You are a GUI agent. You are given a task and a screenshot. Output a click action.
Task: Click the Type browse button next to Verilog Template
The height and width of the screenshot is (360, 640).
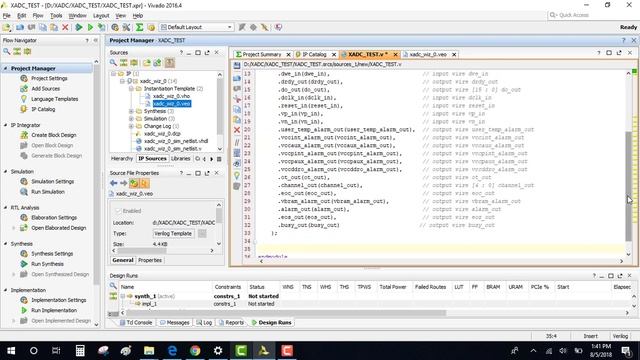[x=202, y=233]
